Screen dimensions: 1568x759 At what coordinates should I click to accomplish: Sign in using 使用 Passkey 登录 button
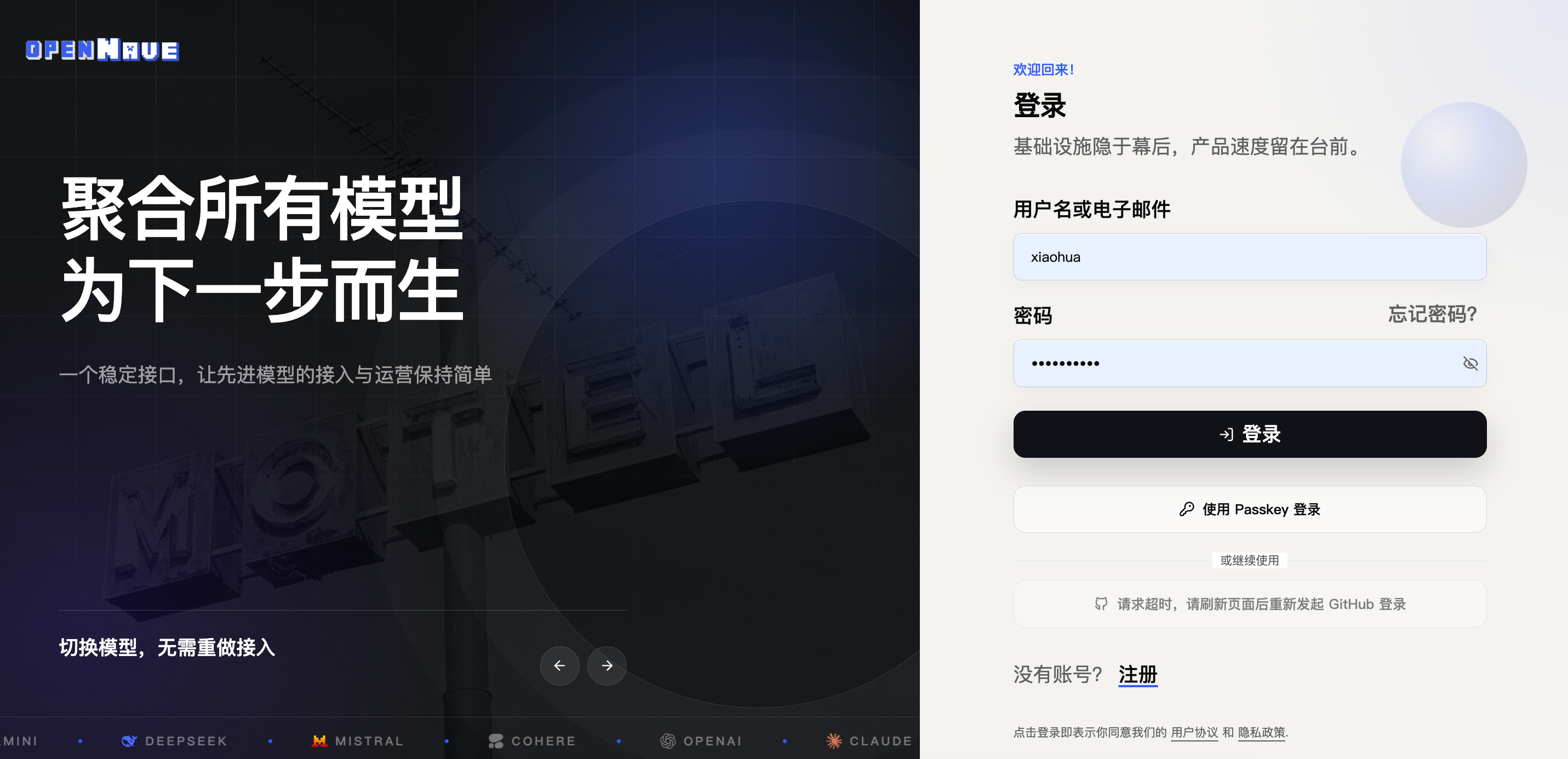tap(1249, 509)
